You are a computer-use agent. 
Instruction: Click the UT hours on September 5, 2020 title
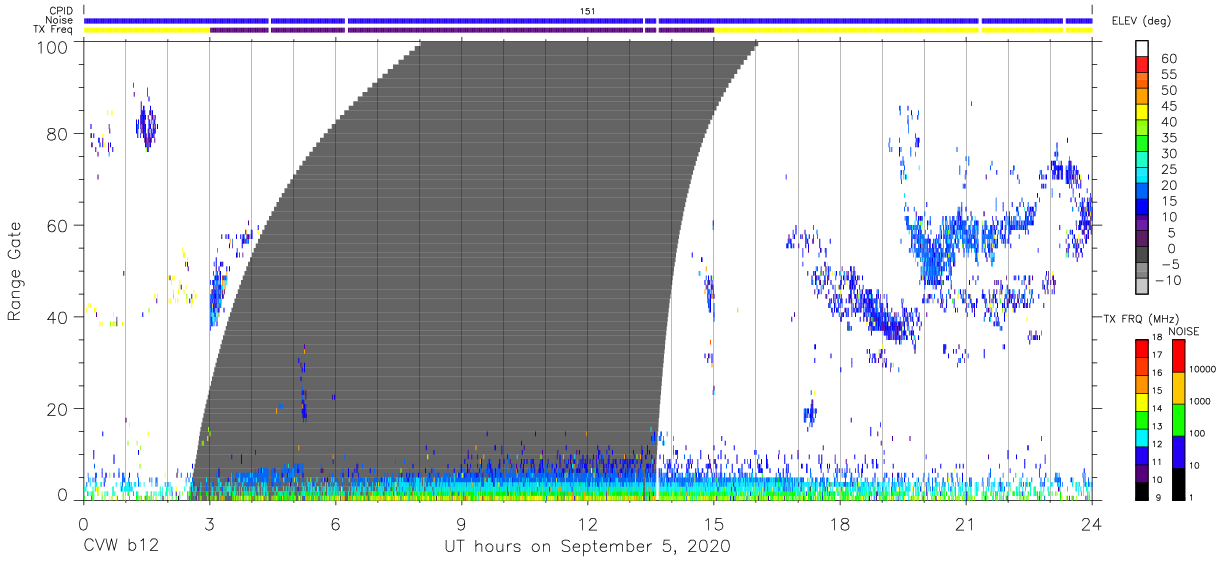tap(587, 547)
